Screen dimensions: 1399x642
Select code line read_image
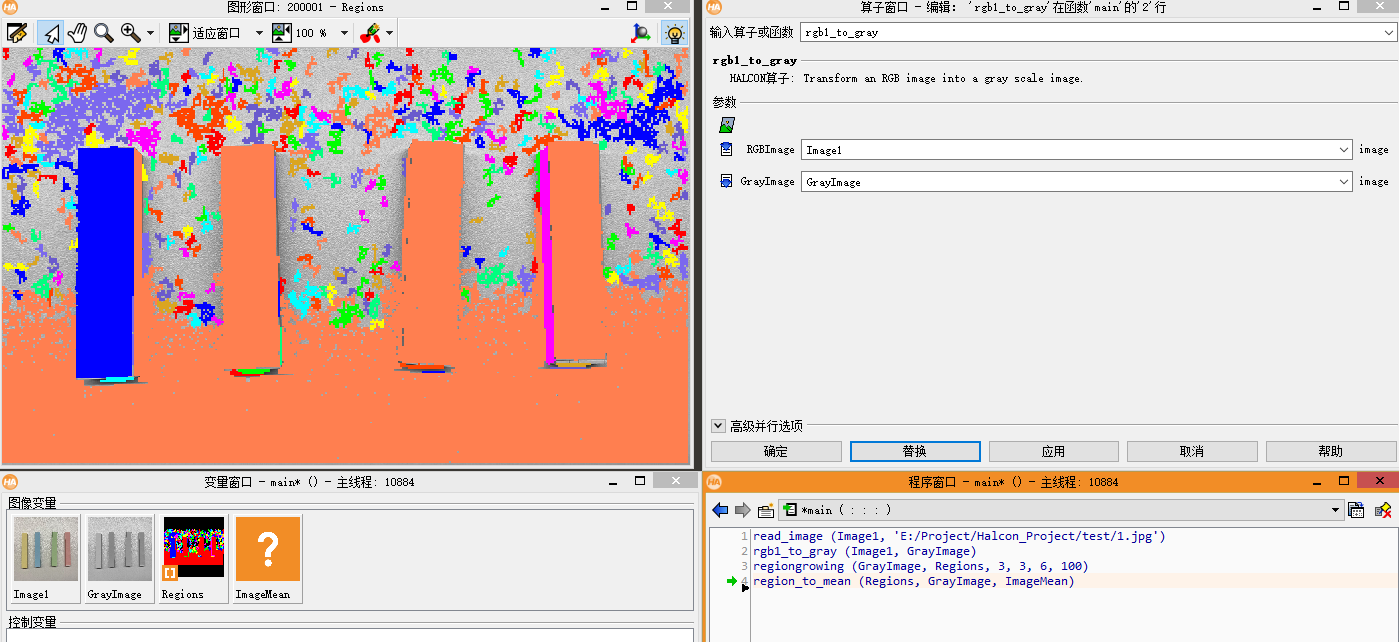[959, 536]
